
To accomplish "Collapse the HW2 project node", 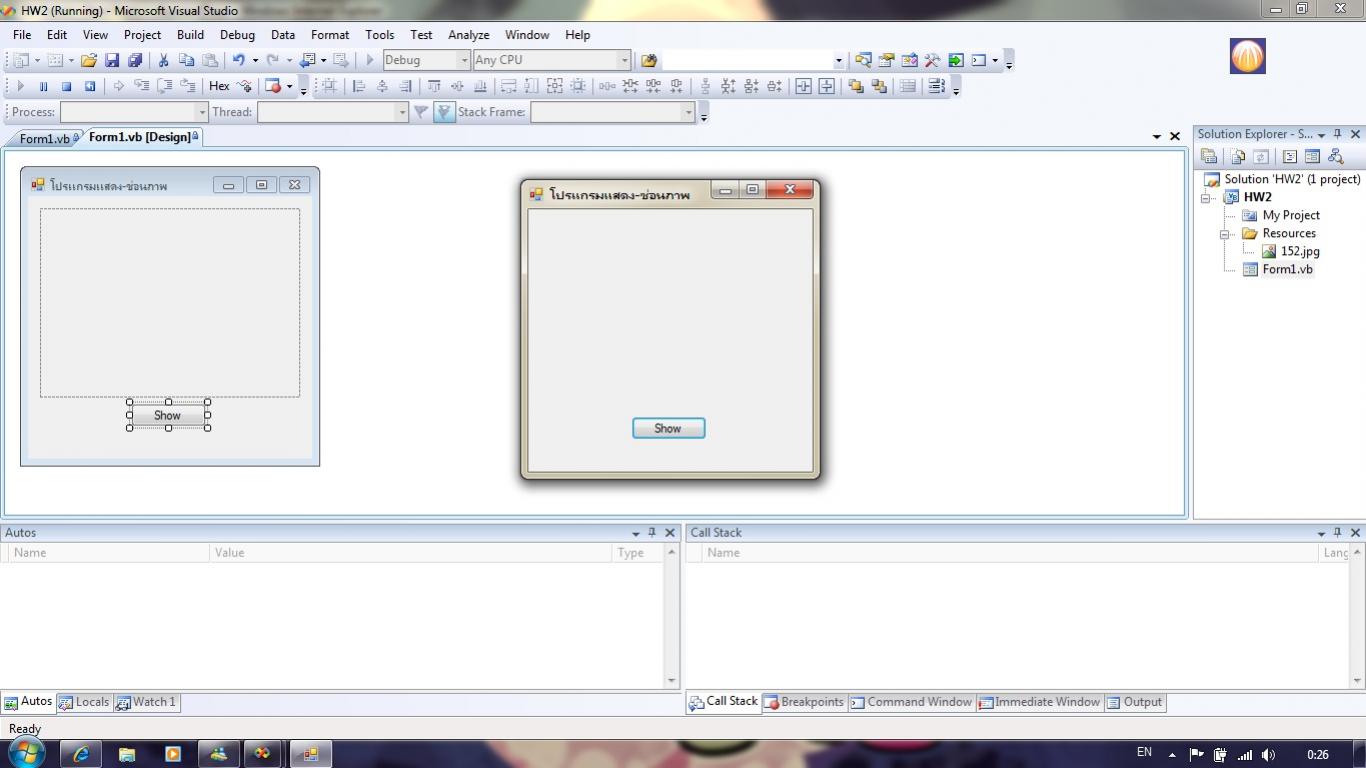I will point(1206,197).
